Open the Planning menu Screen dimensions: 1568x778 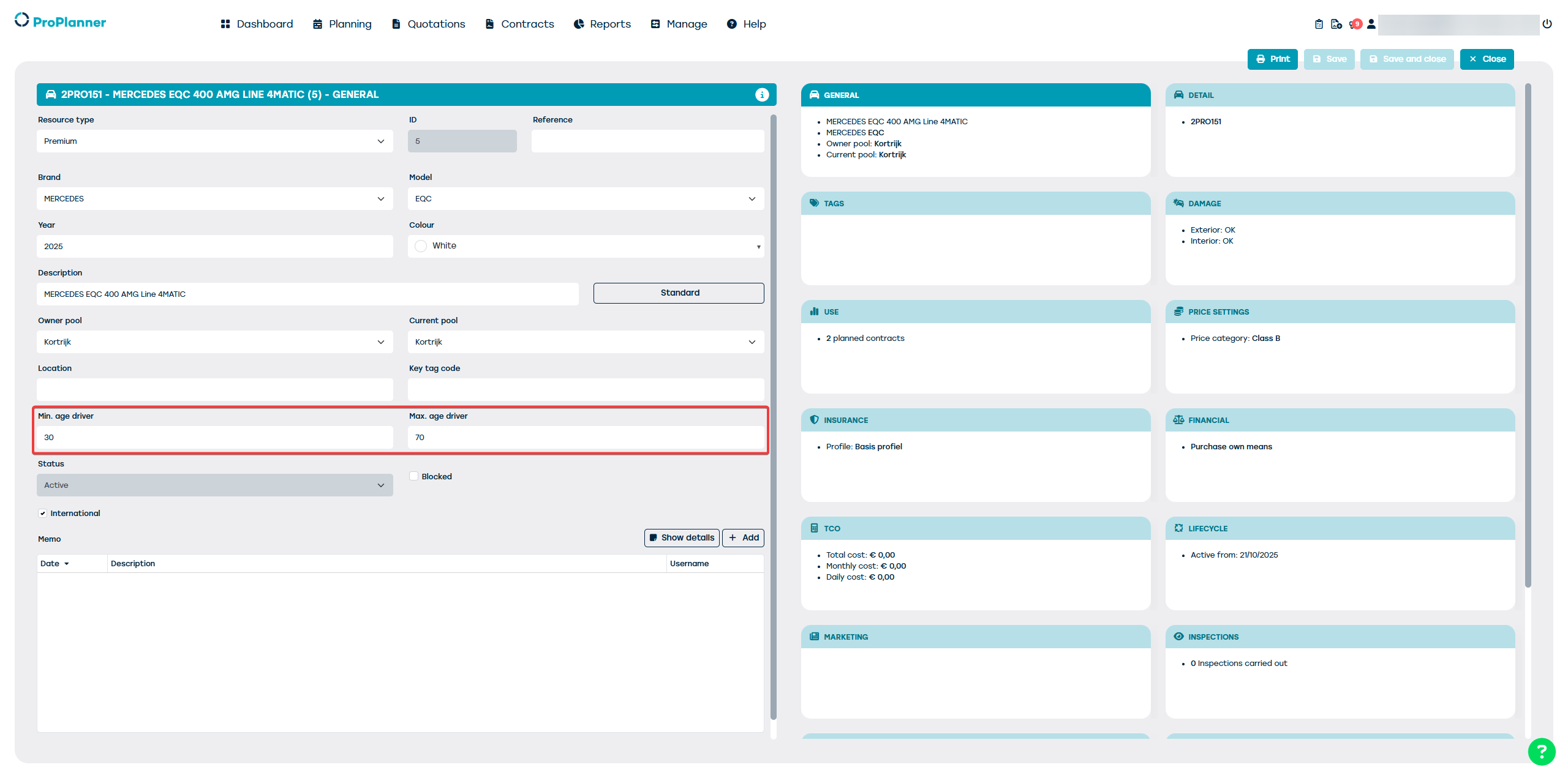pos(342,24)
